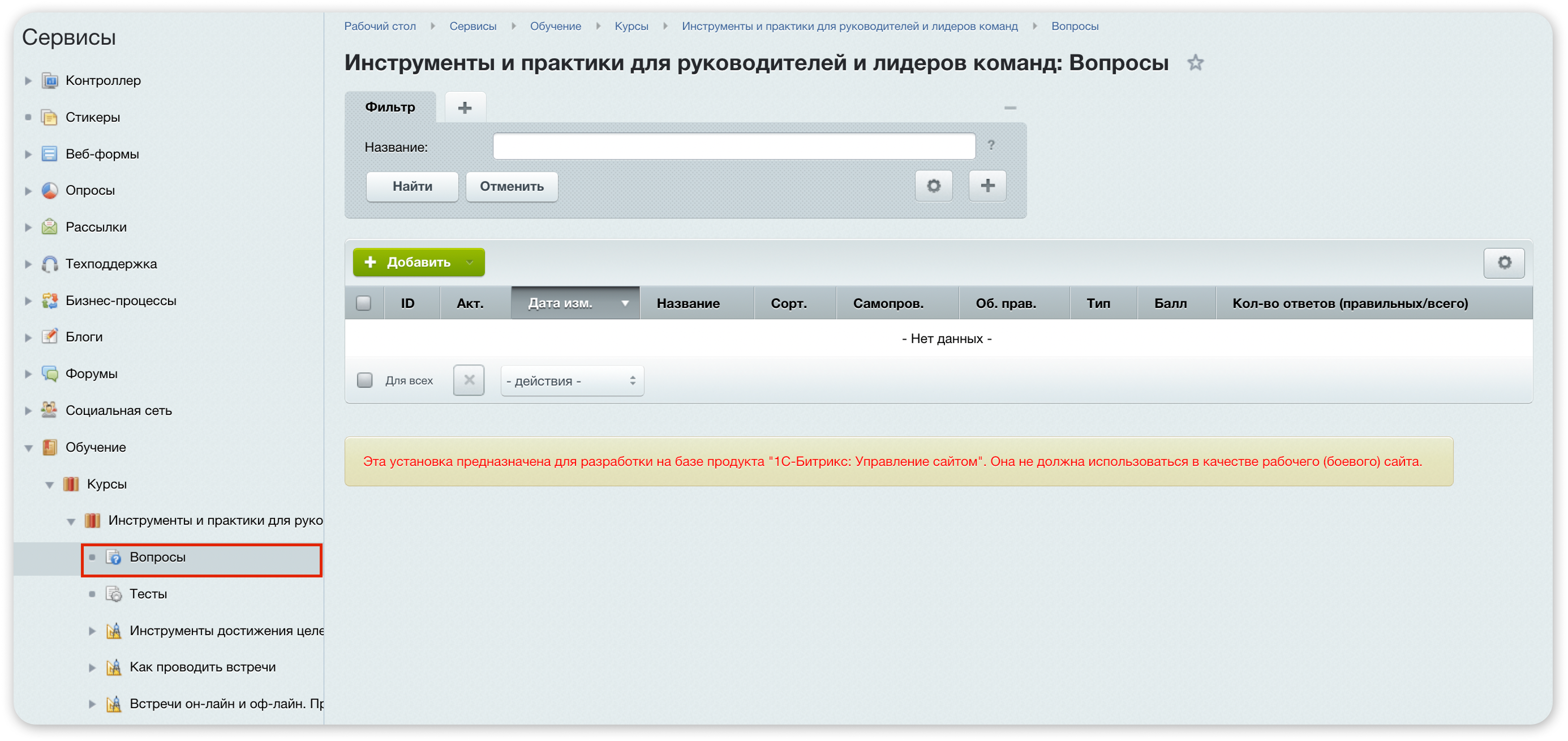Viewport: 1568px width, 741px height.
Task: Open course name breadcrumb link
Action: point(850,26)
